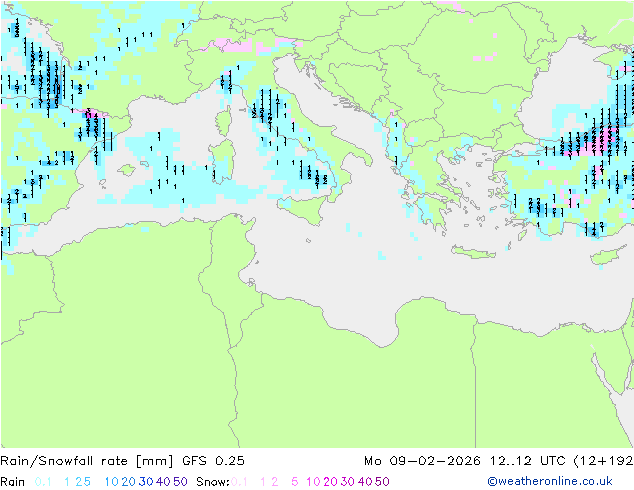Screen dimensions: 634x490
Task: Click the island of Sardinia on the map
Action: 222,161
